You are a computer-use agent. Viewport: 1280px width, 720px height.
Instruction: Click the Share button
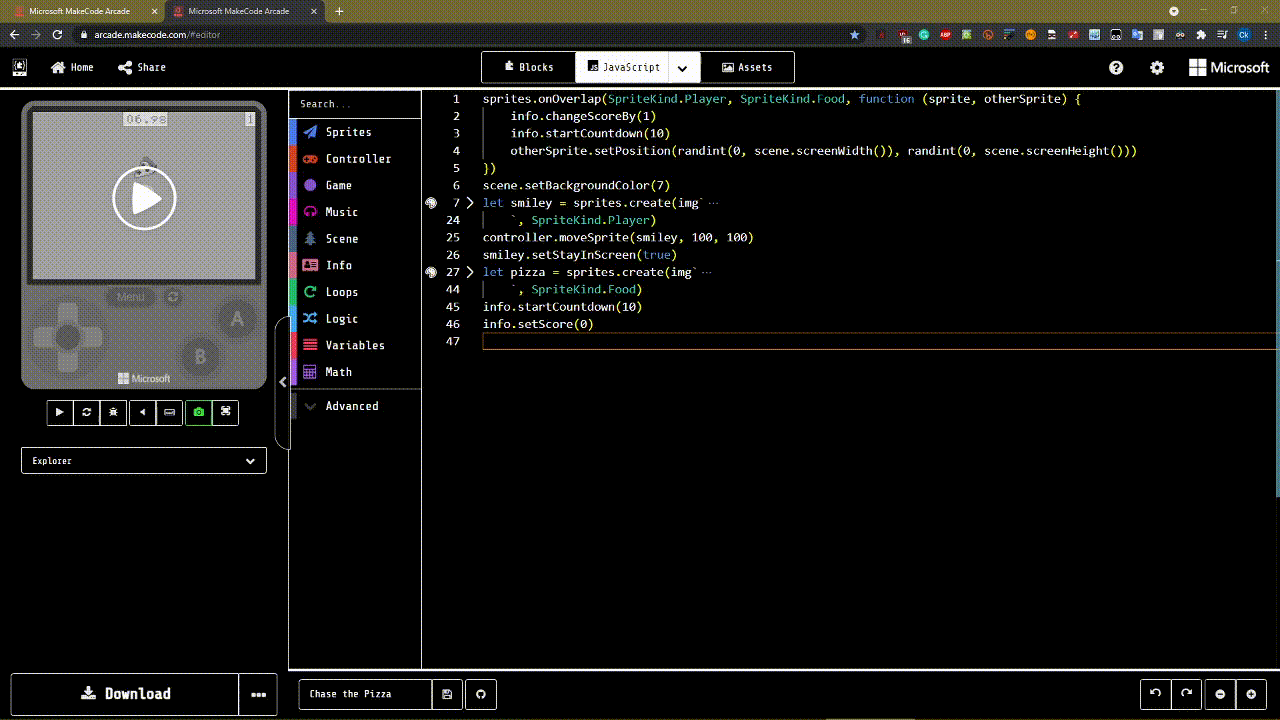coord(142,67)
